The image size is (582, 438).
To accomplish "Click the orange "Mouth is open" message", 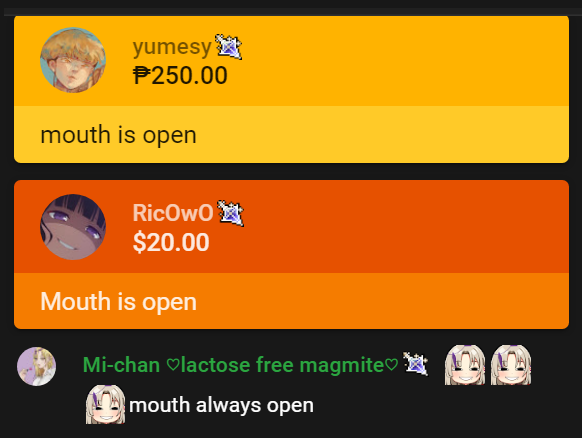I will coord(118,301).
